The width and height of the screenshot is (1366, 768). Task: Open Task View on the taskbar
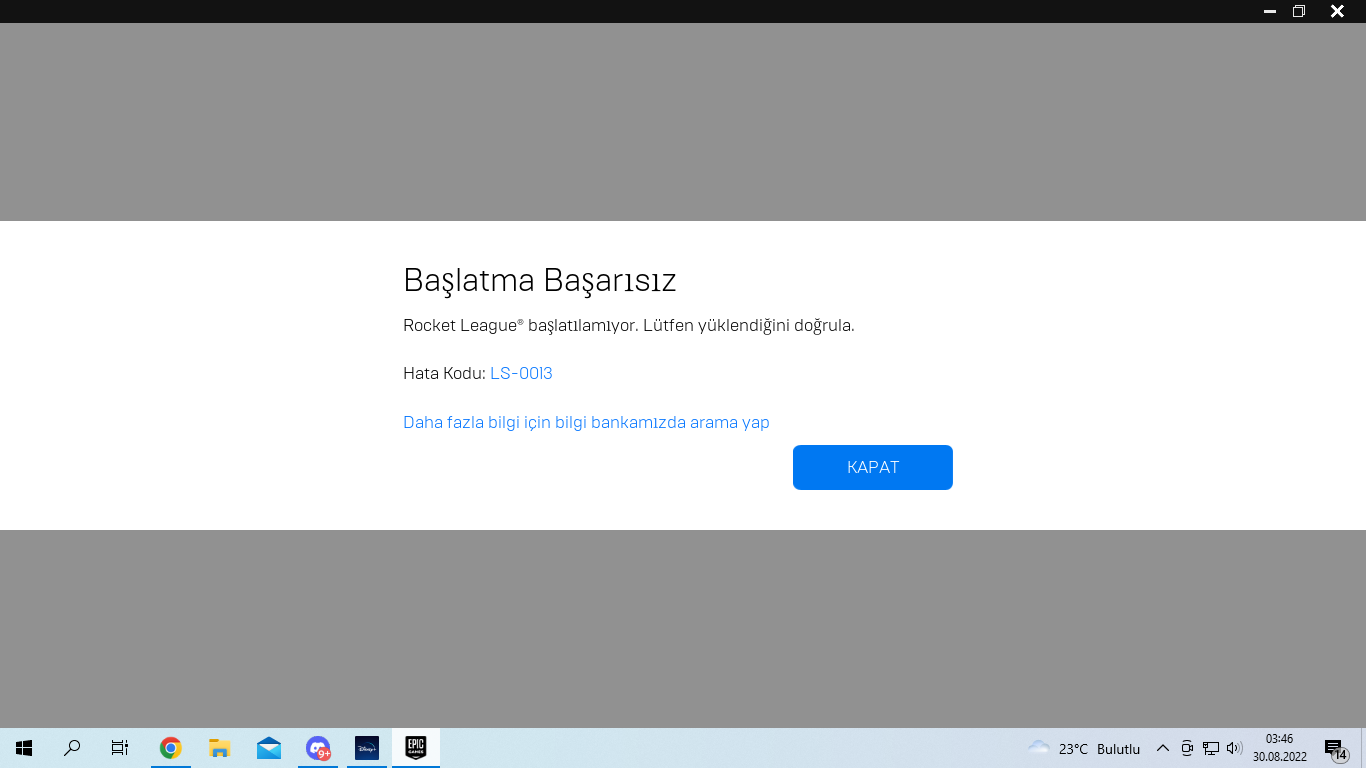pos(120,748)
